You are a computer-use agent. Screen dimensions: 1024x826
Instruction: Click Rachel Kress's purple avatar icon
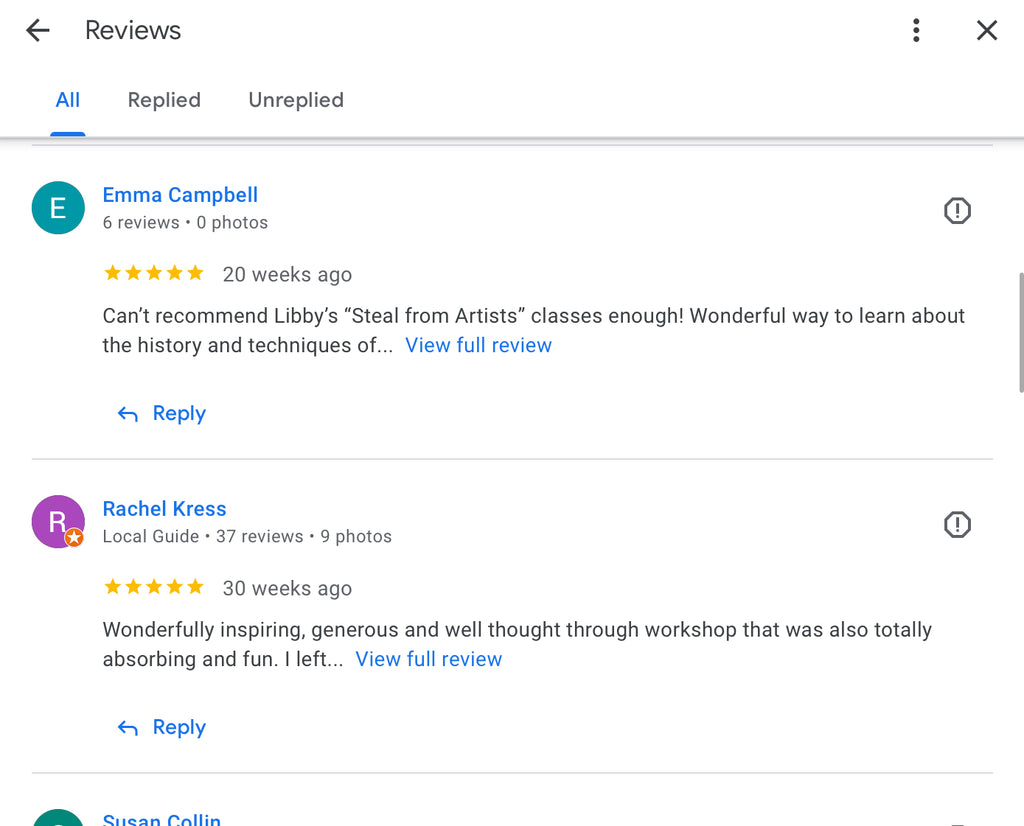(x=58, y=522)
